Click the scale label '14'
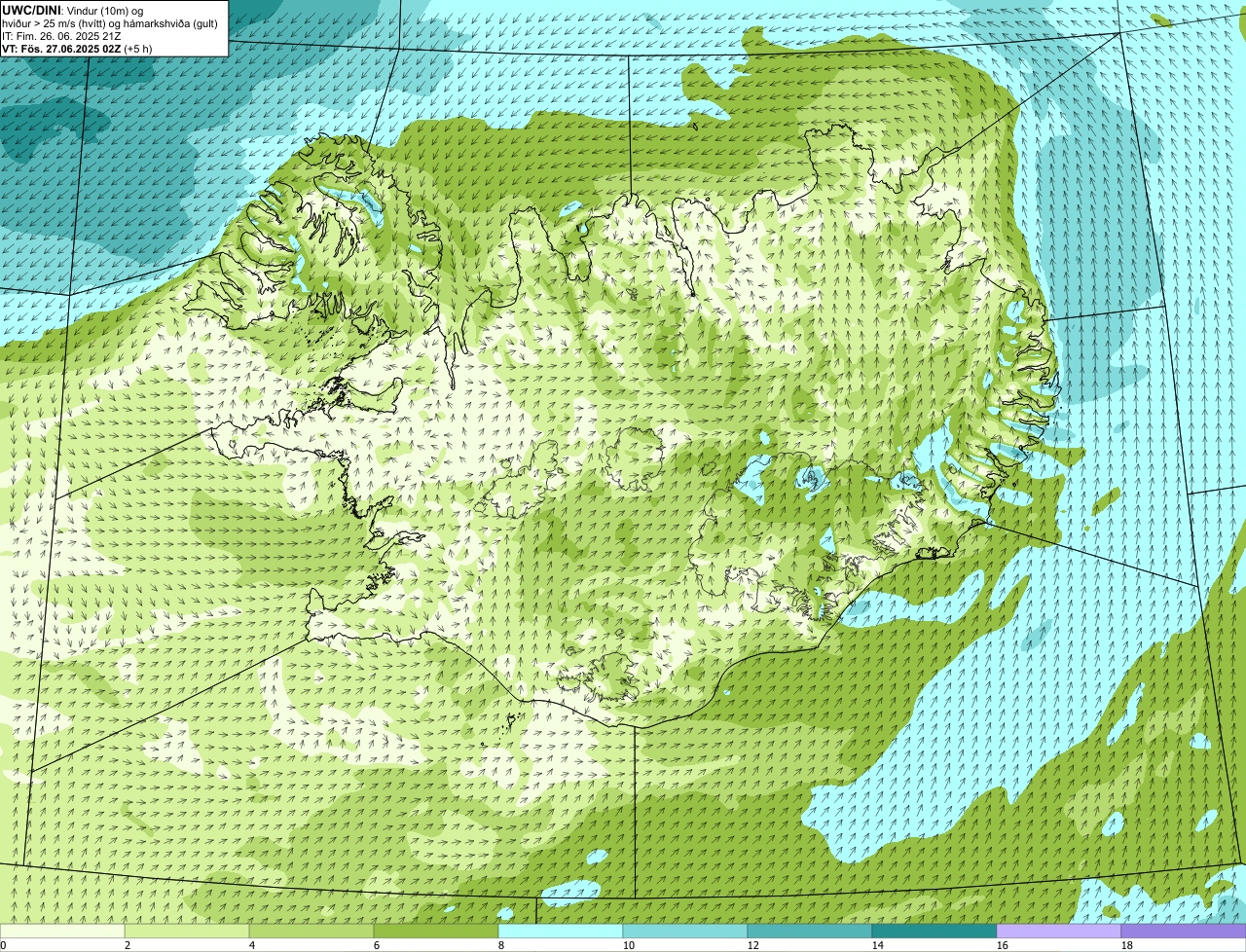The height and width of the screenshot is (952, 1246). click(x=878, y=945)
